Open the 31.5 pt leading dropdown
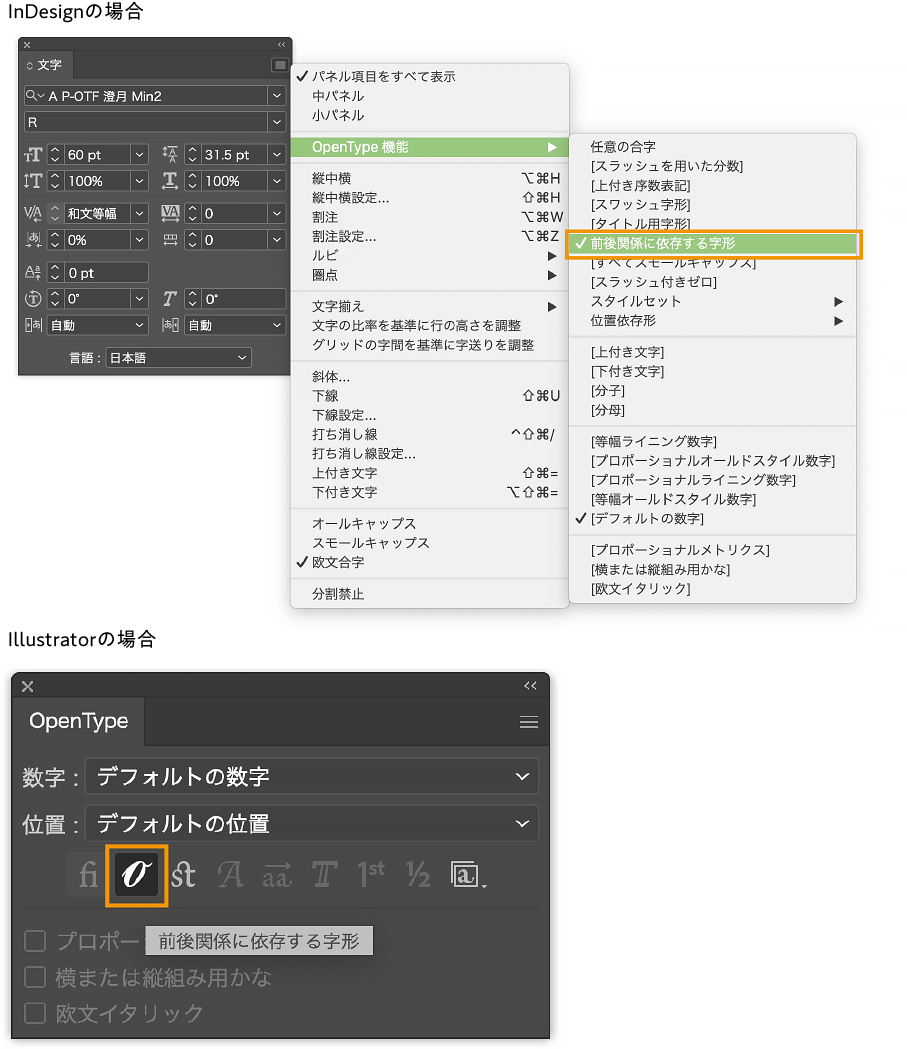The height and width of the screenshot is (1049, 907). click(x=277, y=155)
